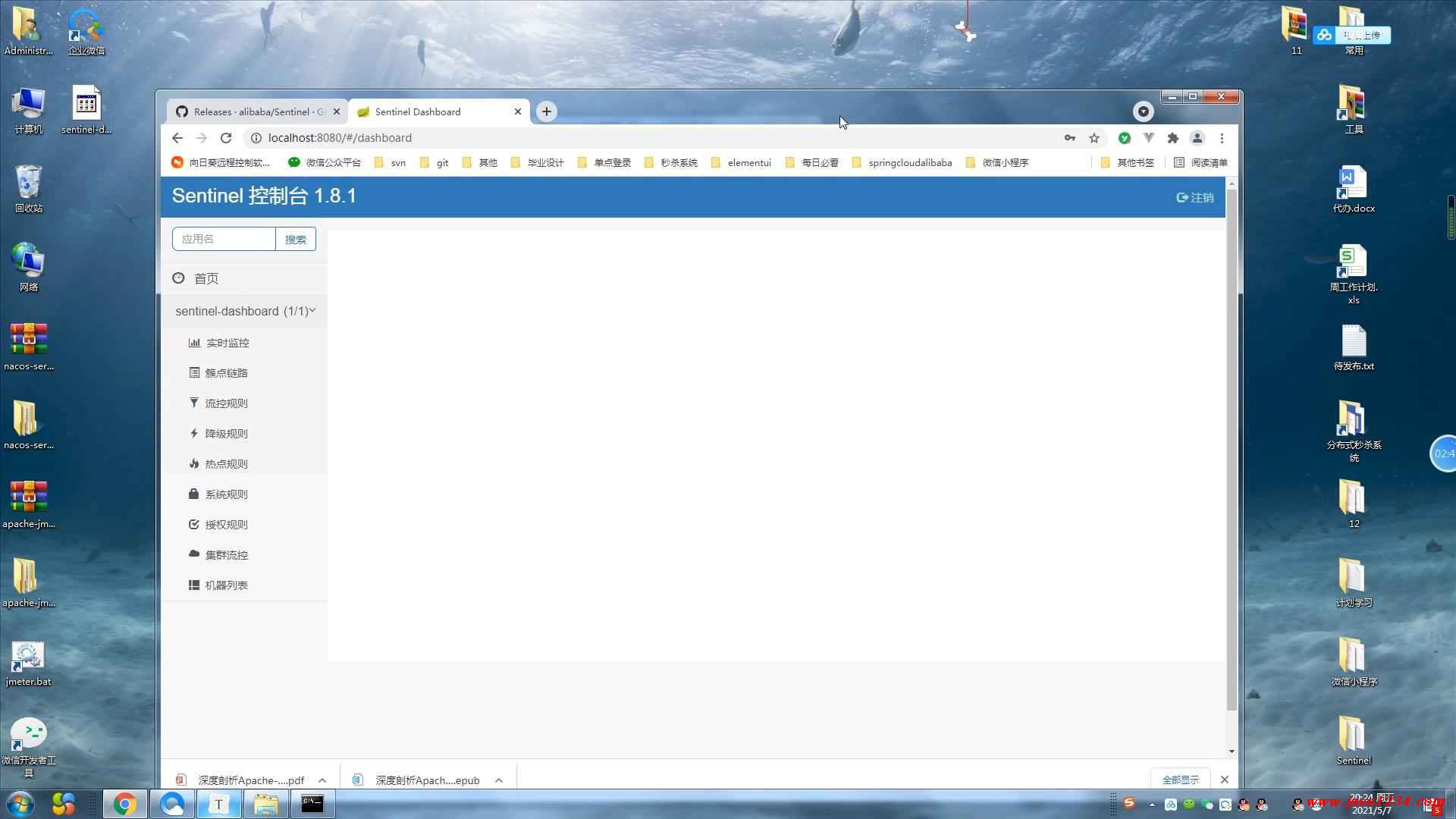Screen dimensions: 1456x819
Task: Open the svn bookmark folder
Action: tap(390, 162)
